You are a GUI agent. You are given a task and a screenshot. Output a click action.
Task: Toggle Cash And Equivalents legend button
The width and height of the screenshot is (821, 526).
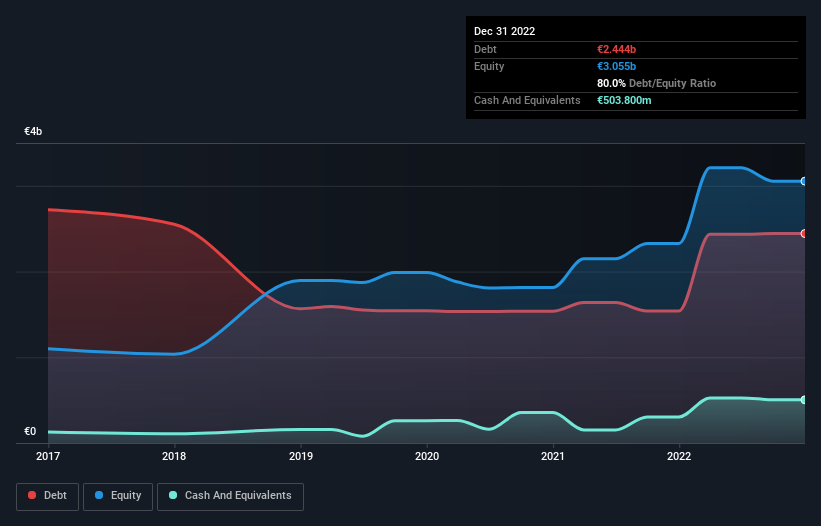230,496
